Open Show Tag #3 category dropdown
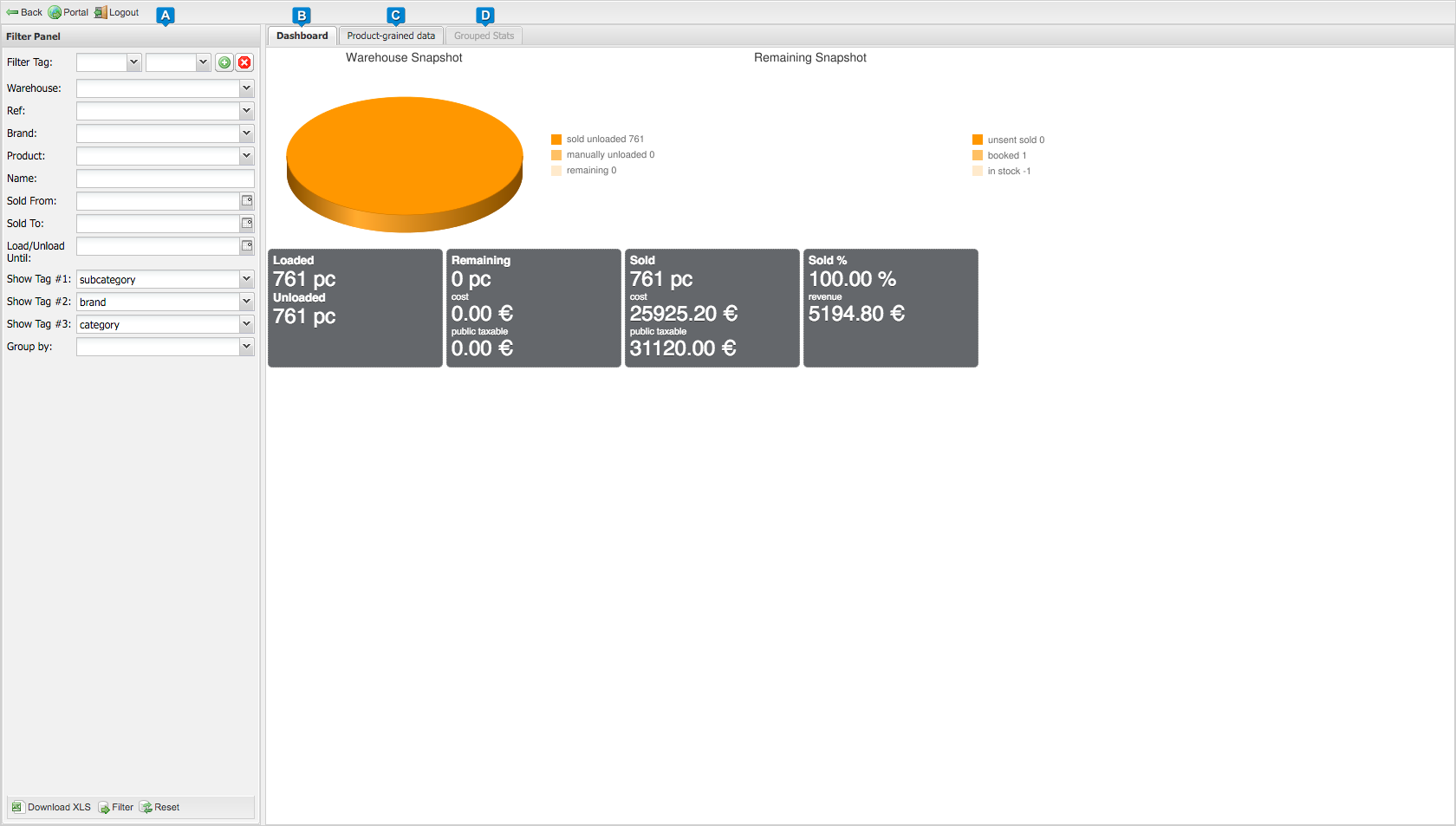1456x826 pixels. tap(247, 324)
